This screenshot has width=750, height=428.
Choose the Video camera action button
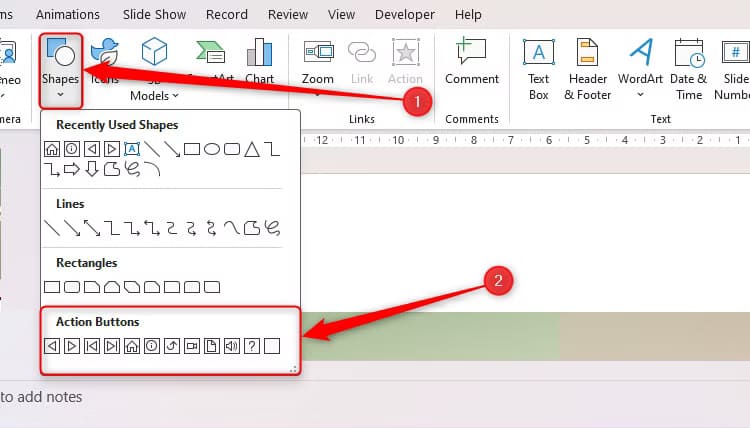click(x=192, y=346)
